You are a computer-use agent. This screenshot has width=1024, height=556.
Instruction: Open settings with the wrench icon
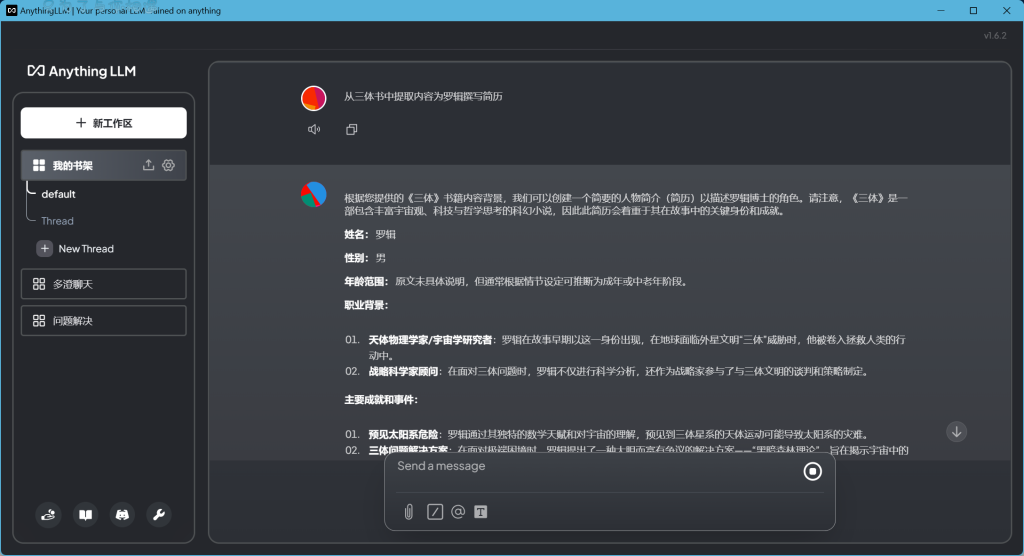tap(159, 515)
